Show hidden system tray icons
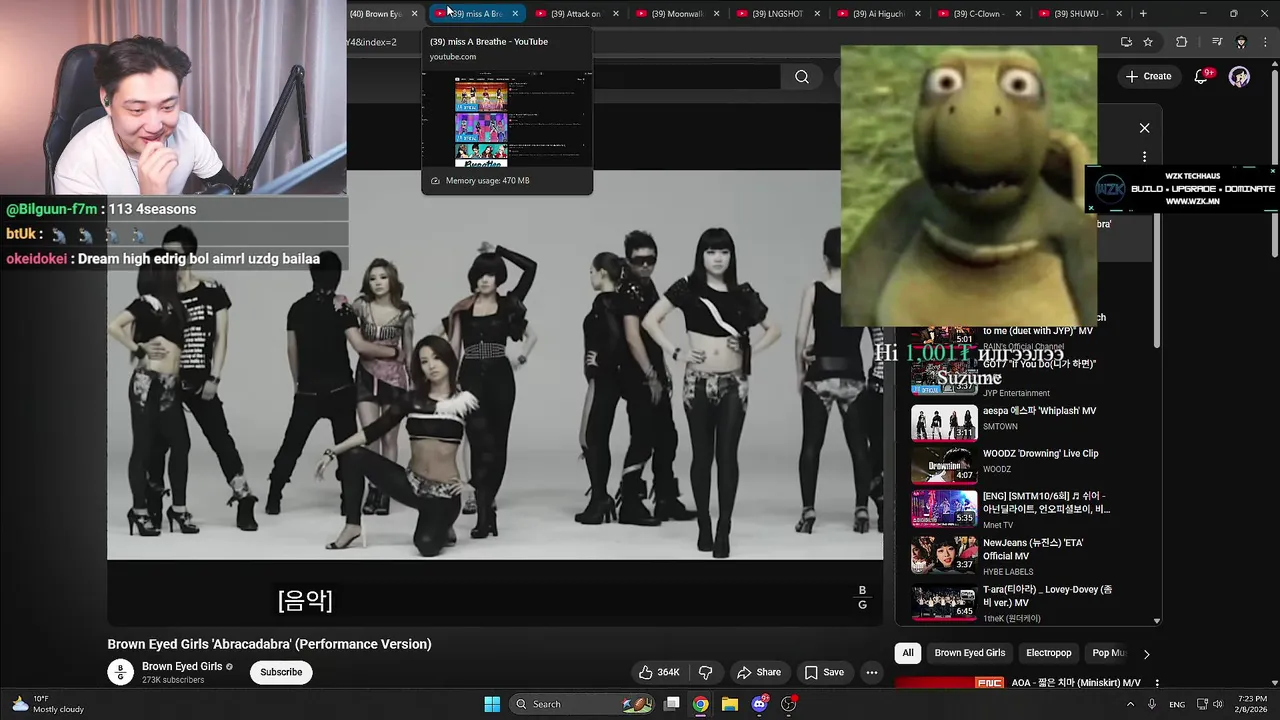Viewport: 1280px width, 720px height. click(1131, 704)
